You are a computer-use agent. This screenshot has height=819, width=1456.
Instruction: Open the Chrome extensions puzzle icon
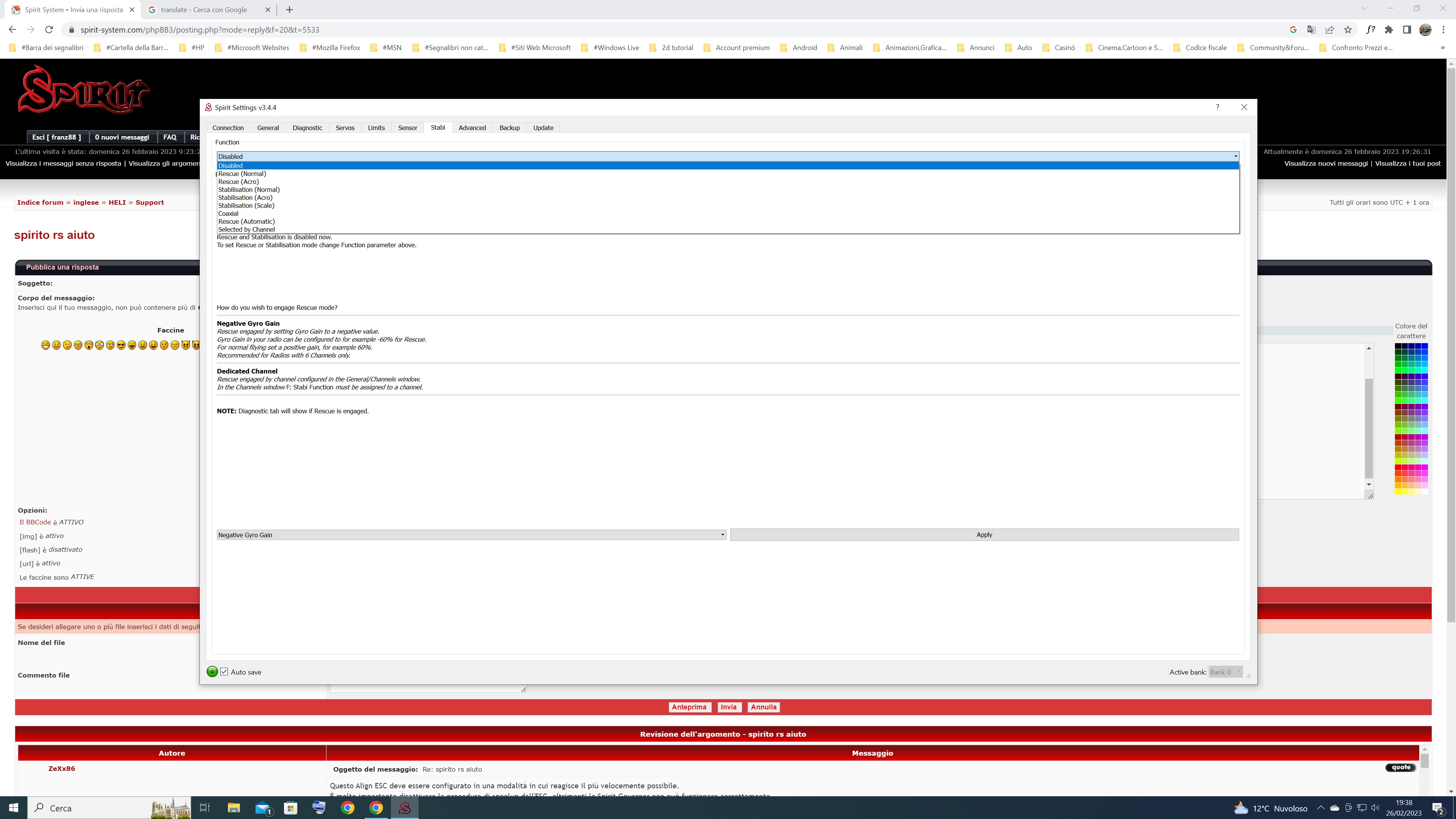[x=1389, y=30]
